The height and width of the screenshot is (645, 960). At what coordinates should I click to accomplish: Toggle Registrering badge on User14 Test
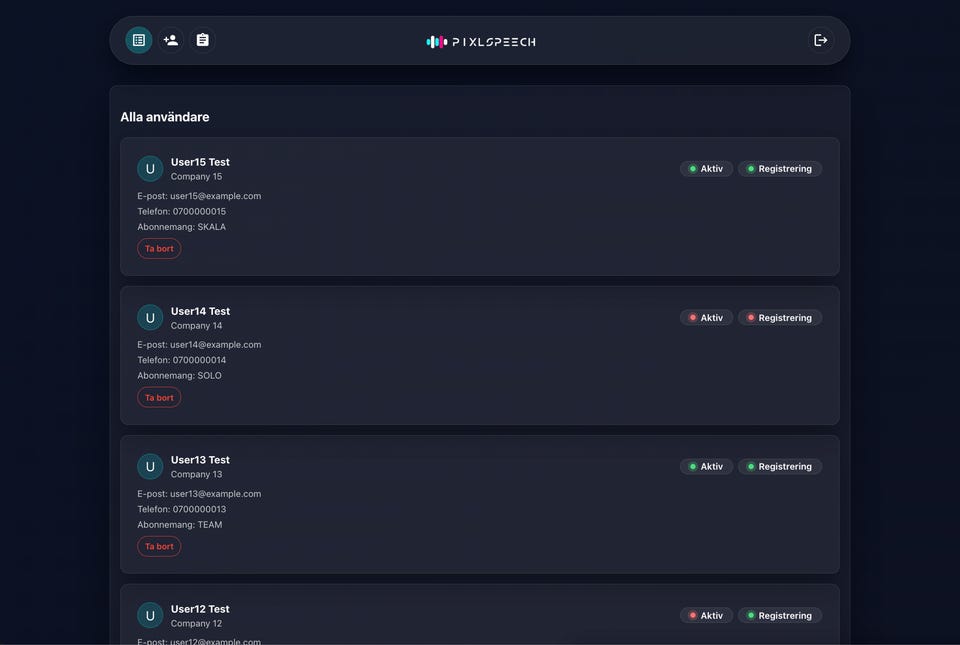780,318
